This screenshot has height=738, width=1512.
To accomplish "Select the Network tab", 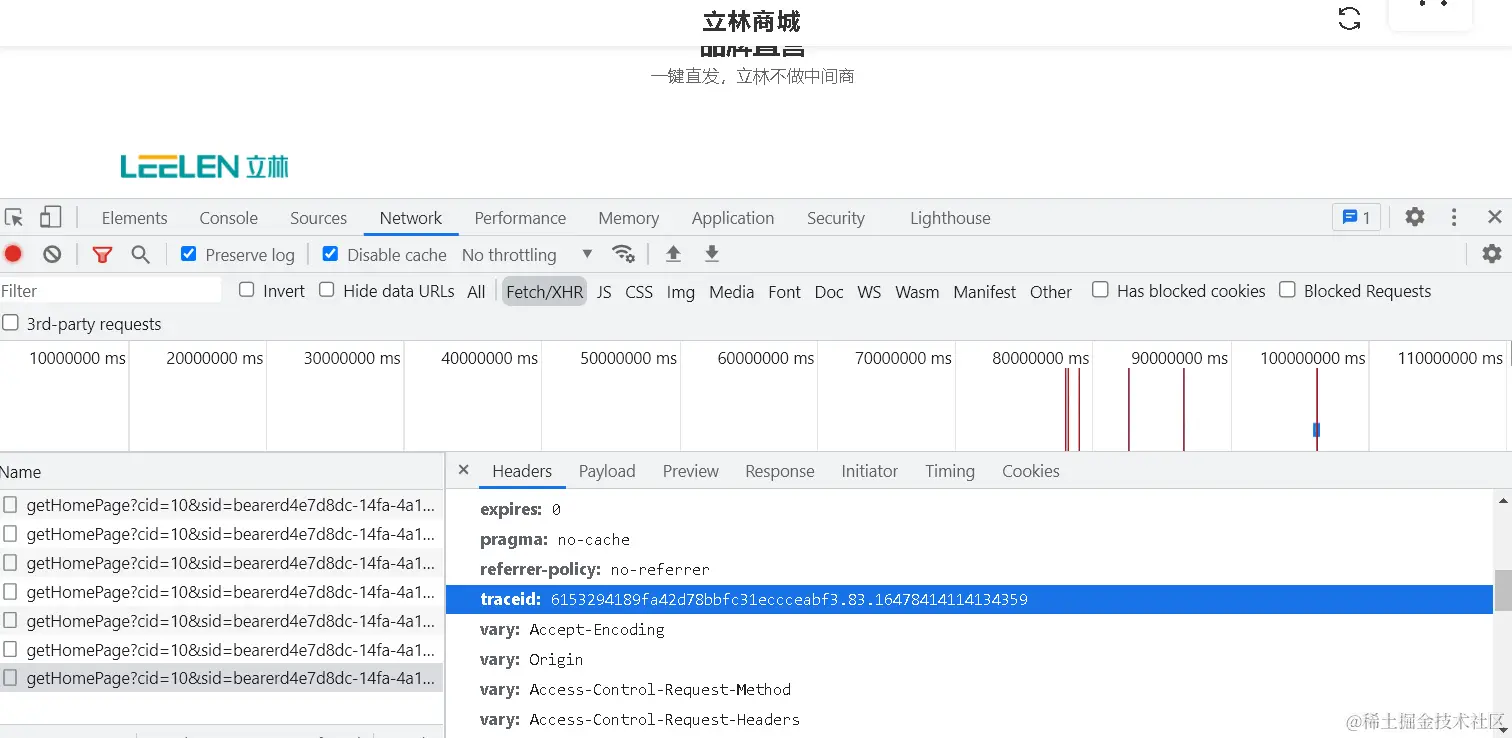I will (x=410, y=218).
